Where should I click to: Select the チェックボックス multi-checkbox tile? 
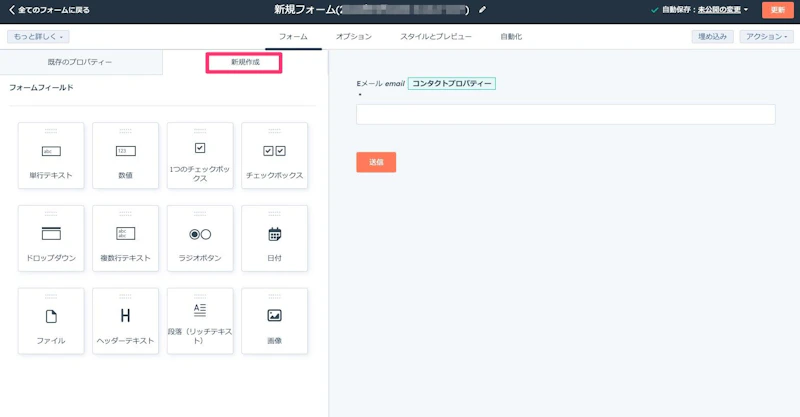coord(274,156)
